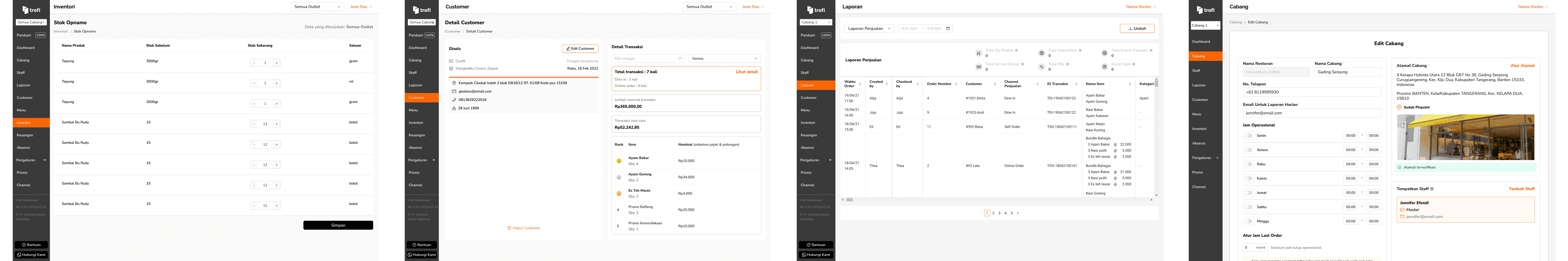Open Pilih tanggal date picker in Detail Transaksi
Image resolution: width=1568 pixels, height=261 pixels.
point(648,59)
